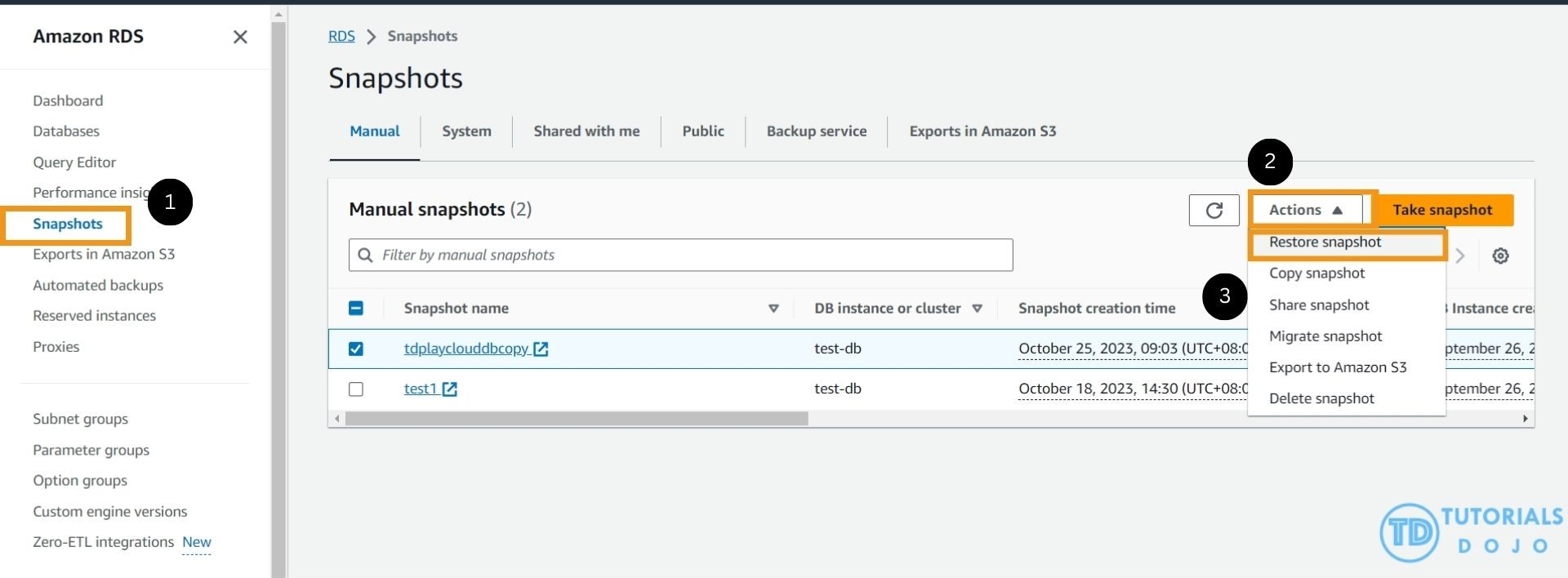
Task: Focus the Filter by manual snapshots field
Action: point(694,256)
